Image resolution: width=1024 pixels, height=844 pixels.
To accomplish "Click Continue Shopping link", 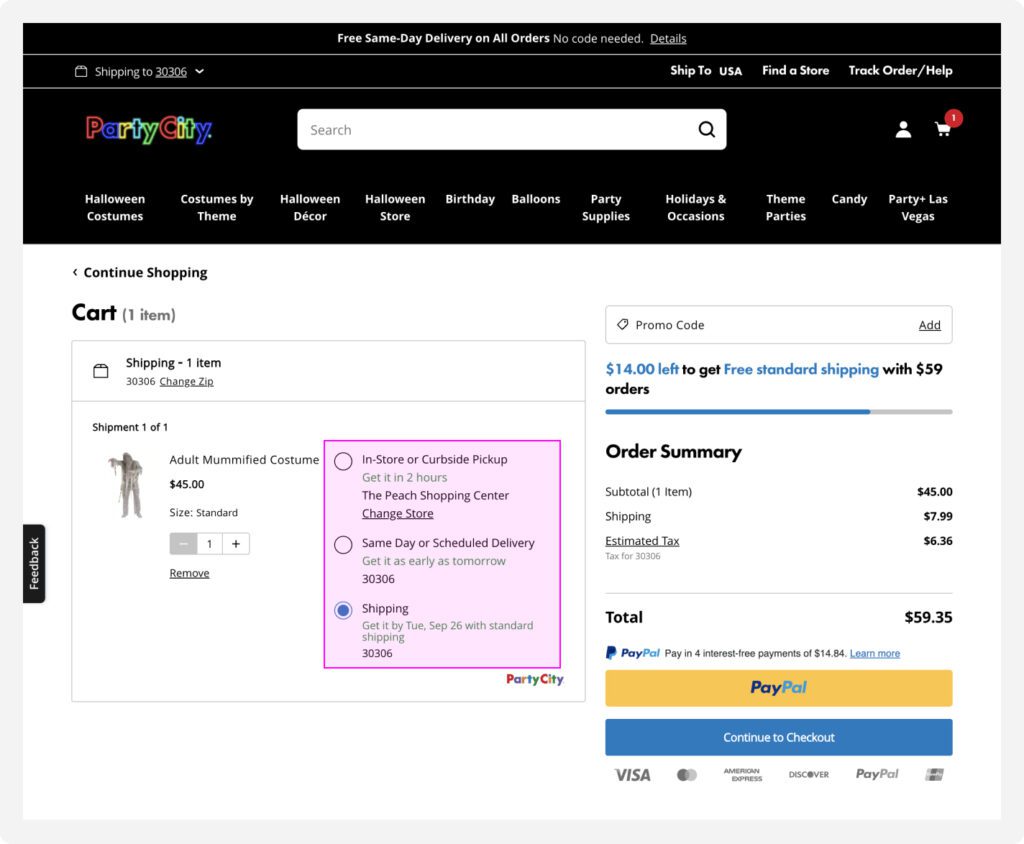I will pos(145,272).
